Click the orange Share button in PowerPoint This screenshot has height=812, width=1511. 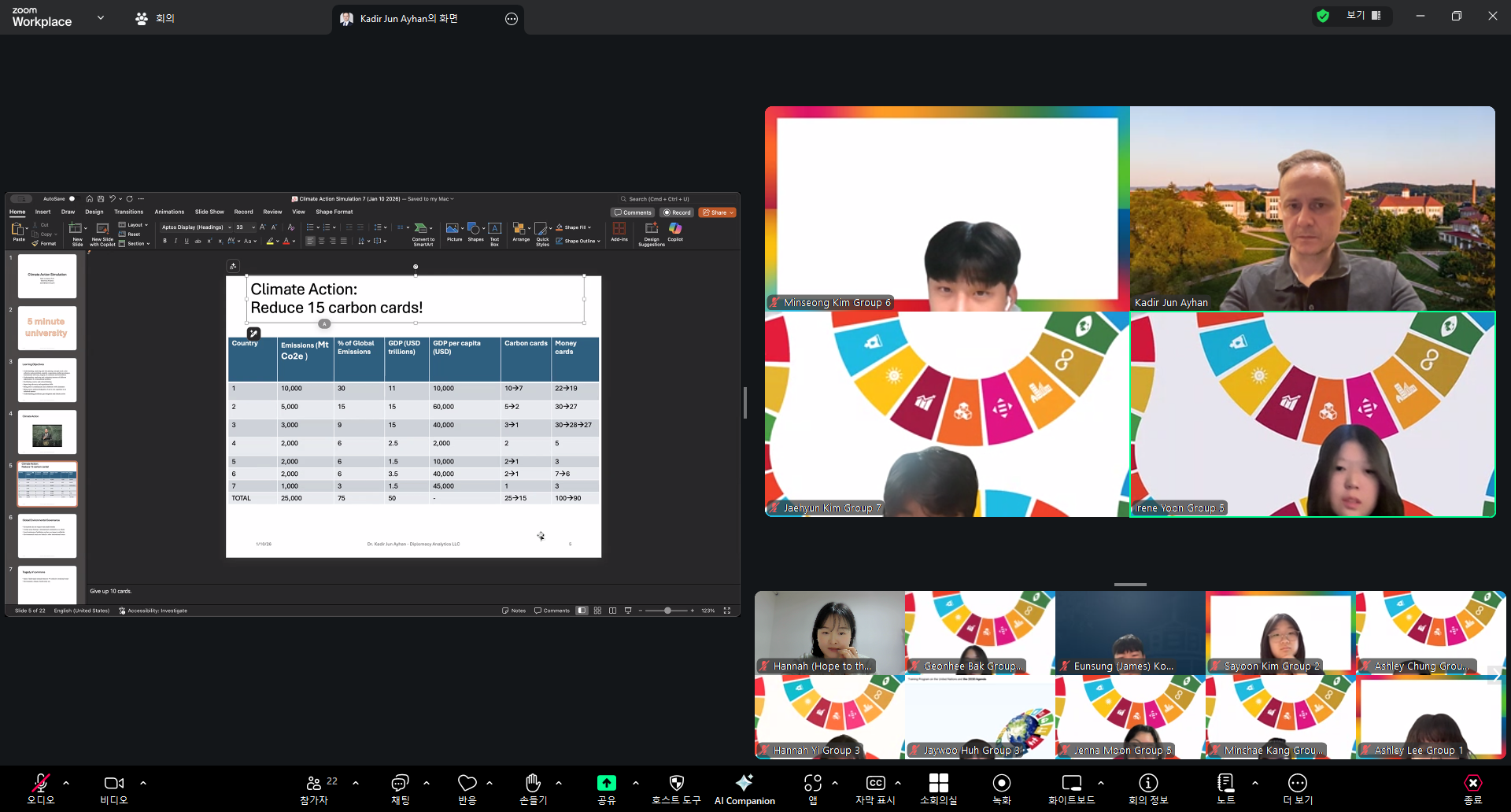pyautogui.click(x=718, y=212)
